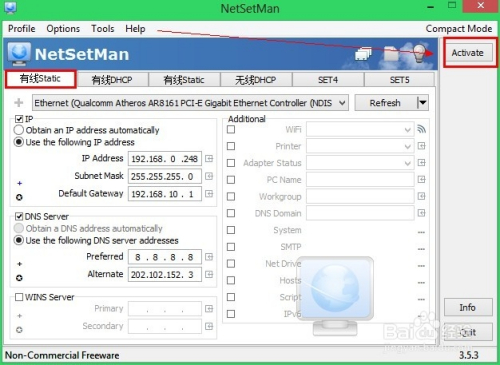The height and width of the screenshot is (365, 500).
Task: Click the icon beside Preferred DNS field
Action: [209, 257]
